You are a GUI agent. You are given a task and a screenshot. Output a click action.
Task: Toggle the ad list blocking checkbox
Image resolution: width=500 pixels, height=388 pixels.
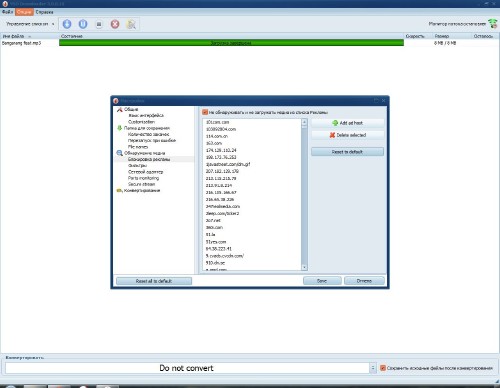point(205,112)
